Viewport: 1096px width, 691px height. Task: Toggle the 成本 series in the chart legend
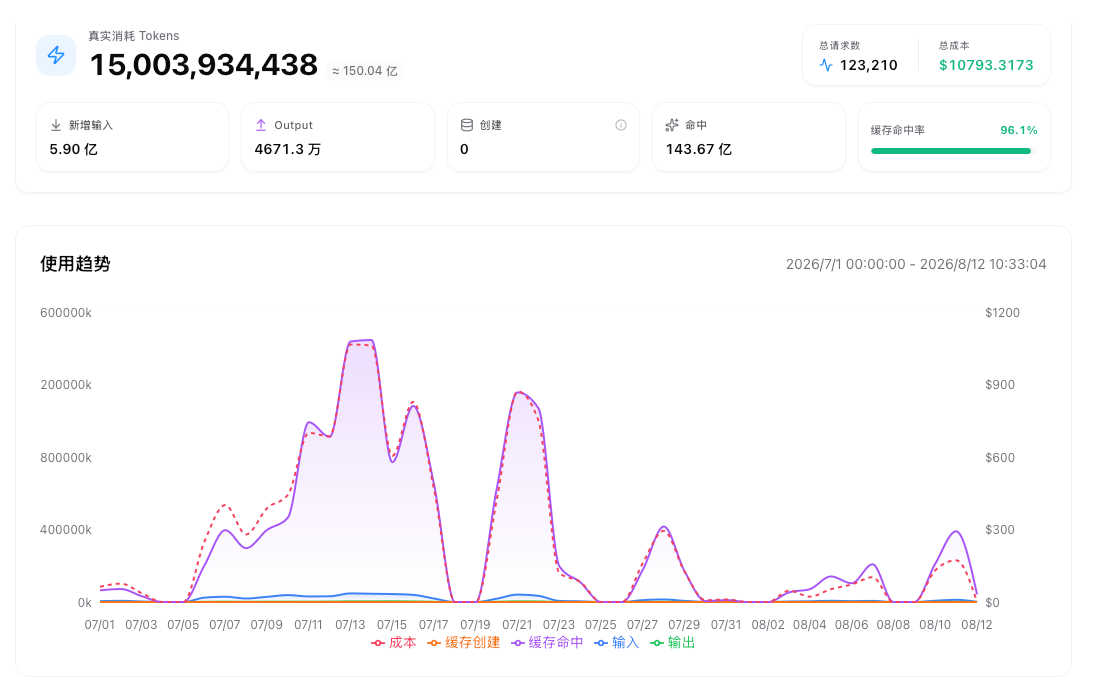[x=394, y=643]
